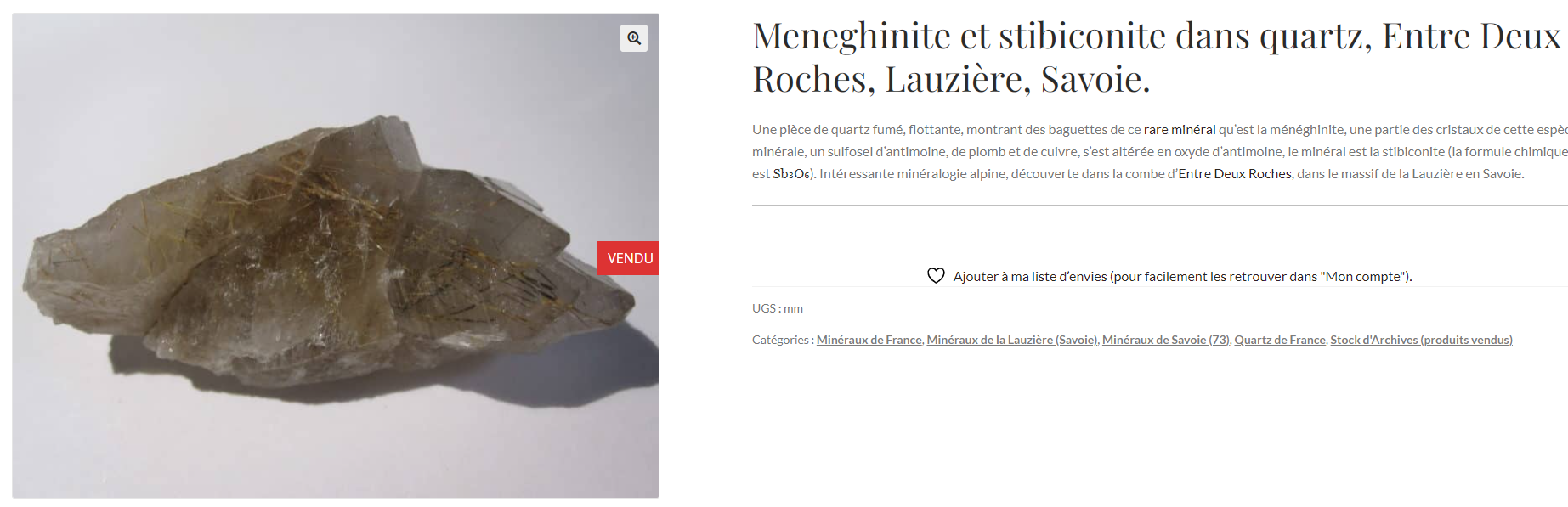Click the product title 'Meneghinite et stibiconite dans quartz'

point(1061,37)
